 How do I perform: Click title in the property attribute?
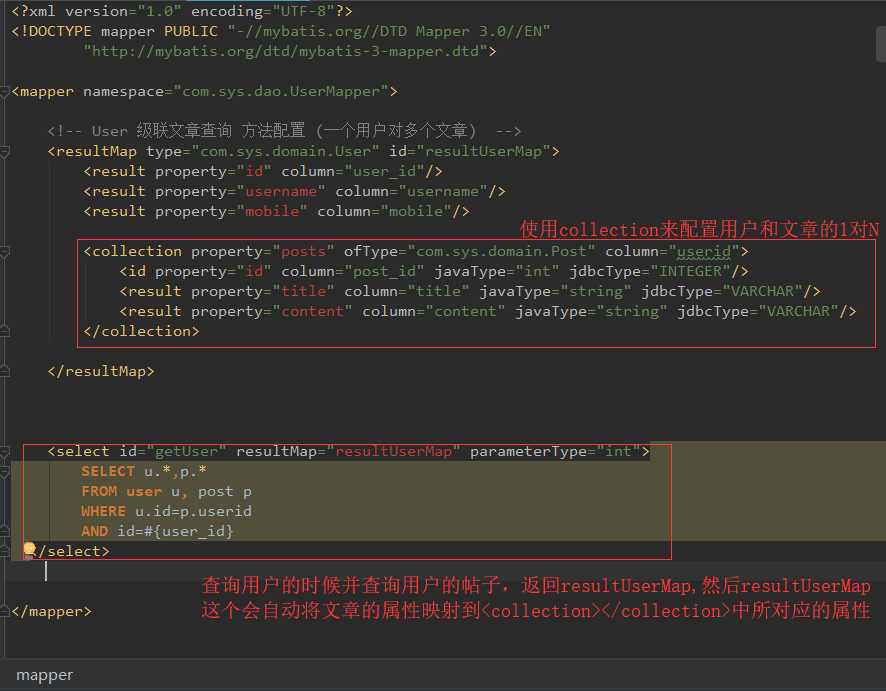pos(303,292)
